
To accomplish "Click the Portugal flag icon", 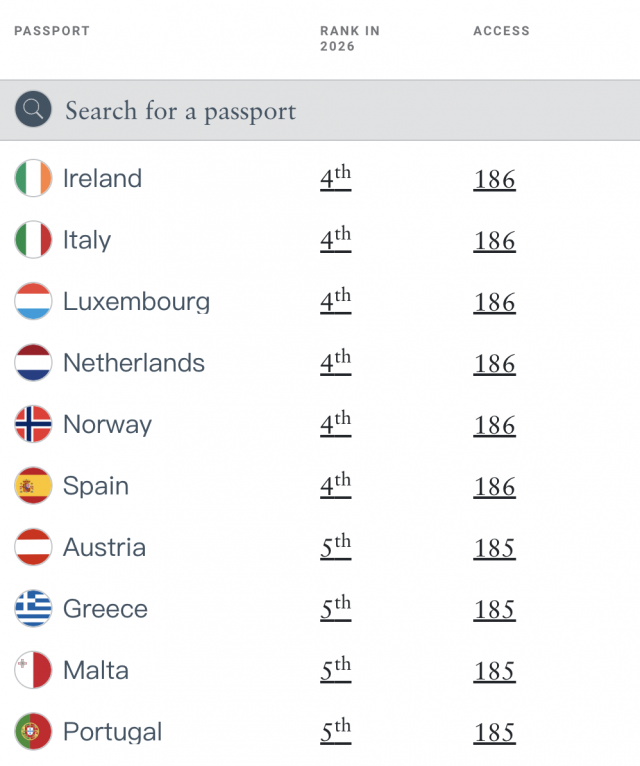I will click(33, 732).
